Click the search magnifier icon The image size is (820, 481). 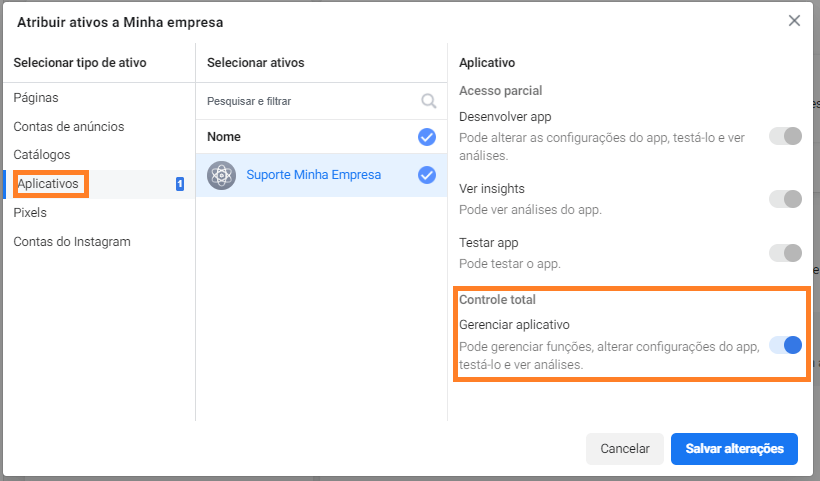coord(429,101)
